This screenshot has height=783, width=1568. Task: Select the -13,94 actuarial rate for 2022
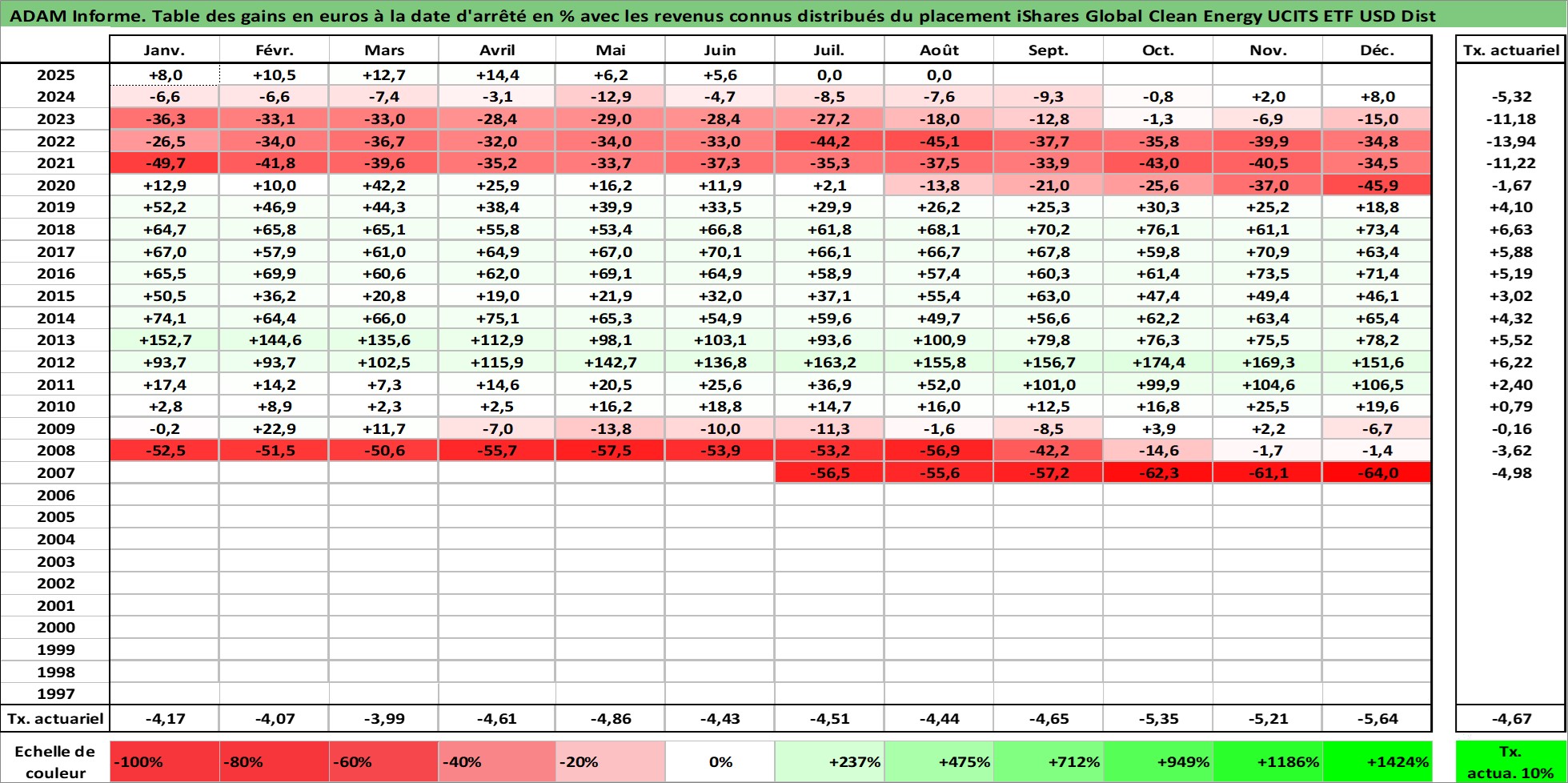tap(1510, 141)
